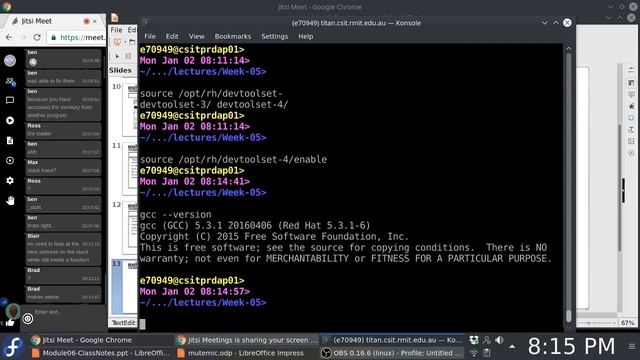This screenshot has height=360, width=640.
Task: Open Konsole File menu
Action: pos(150,36)
